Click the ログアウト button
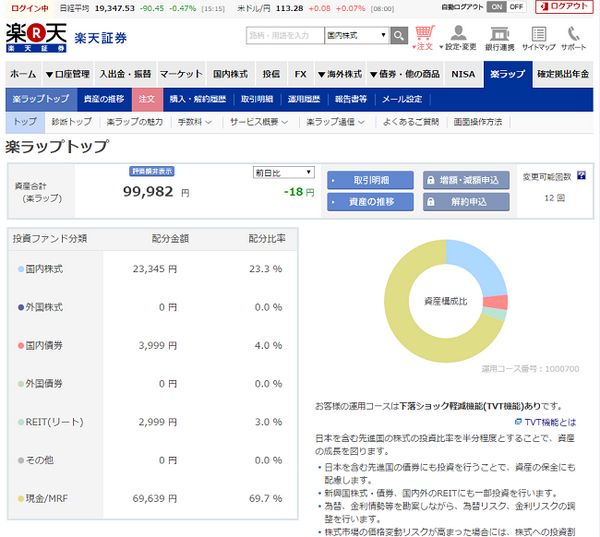This screenshot has height=537, width=600. 564,7
